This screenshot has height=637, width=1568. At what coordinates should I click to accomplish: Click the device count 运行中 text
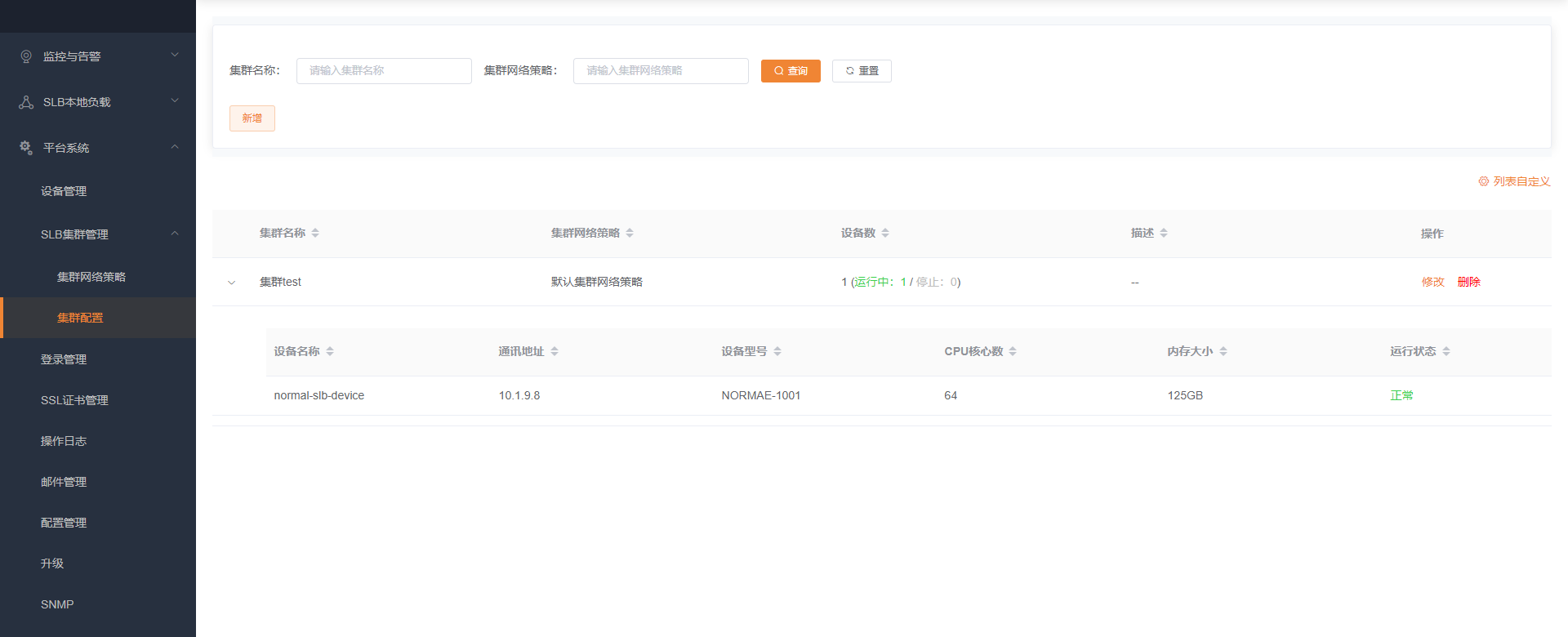click(x=881, y=282)
